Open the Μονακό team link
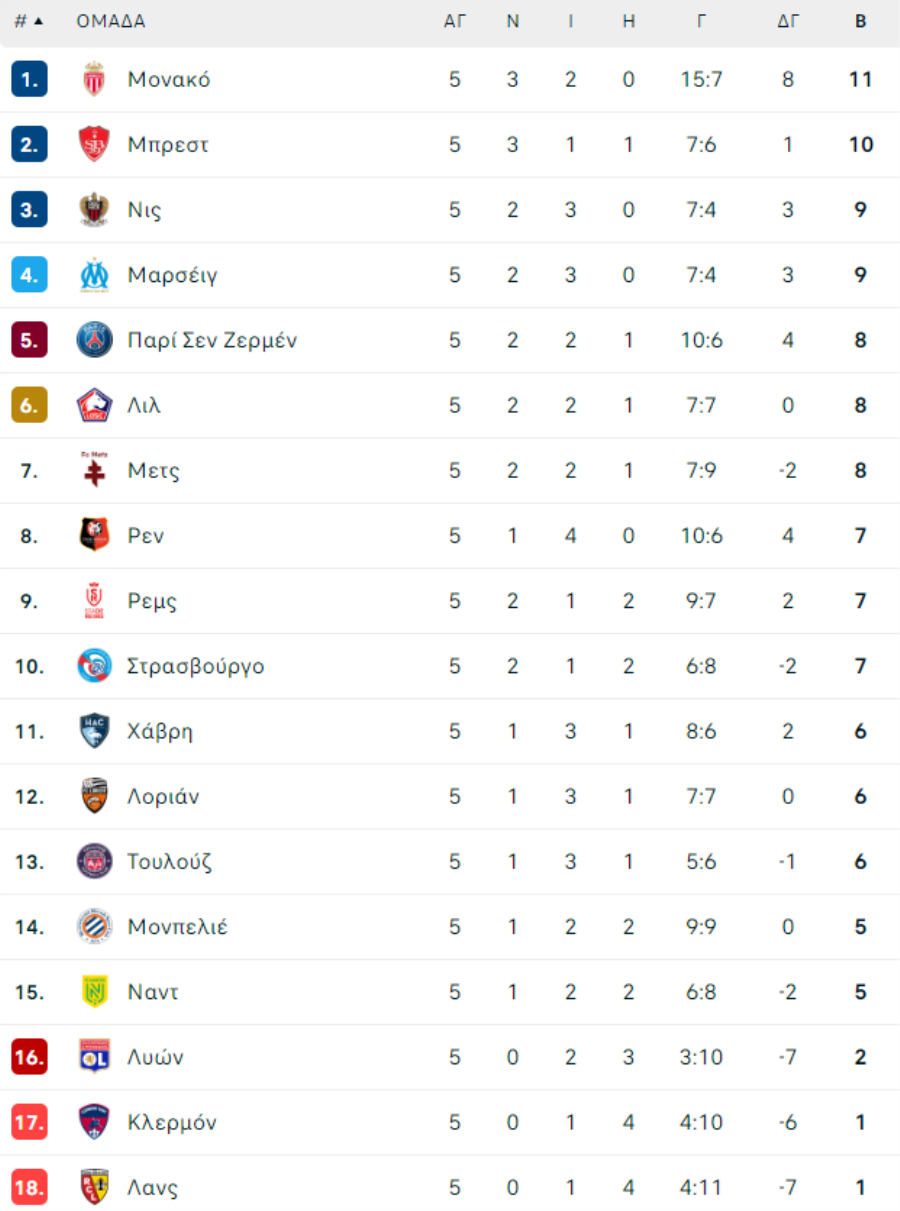 [169, 79]
